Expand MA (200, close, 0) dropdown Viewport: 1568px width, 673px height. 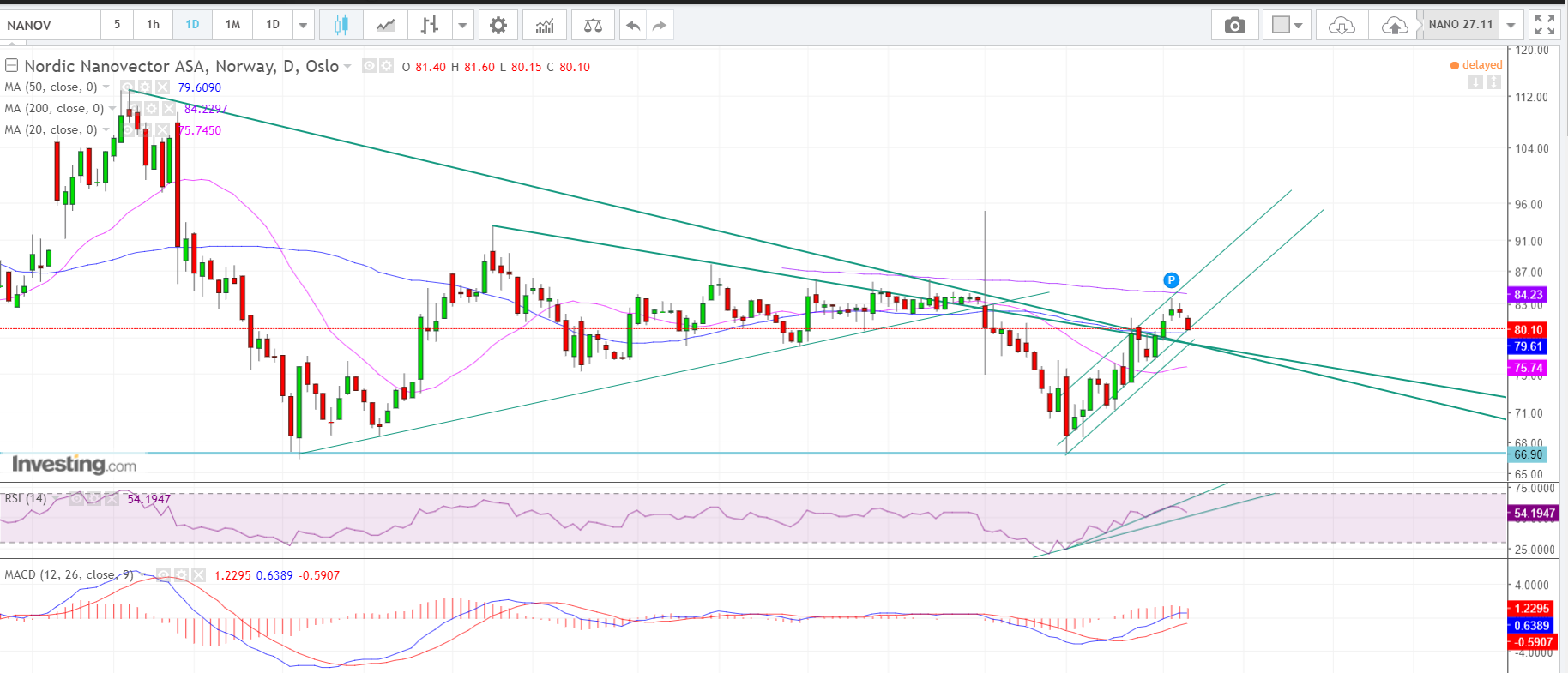tap(112, 108)
